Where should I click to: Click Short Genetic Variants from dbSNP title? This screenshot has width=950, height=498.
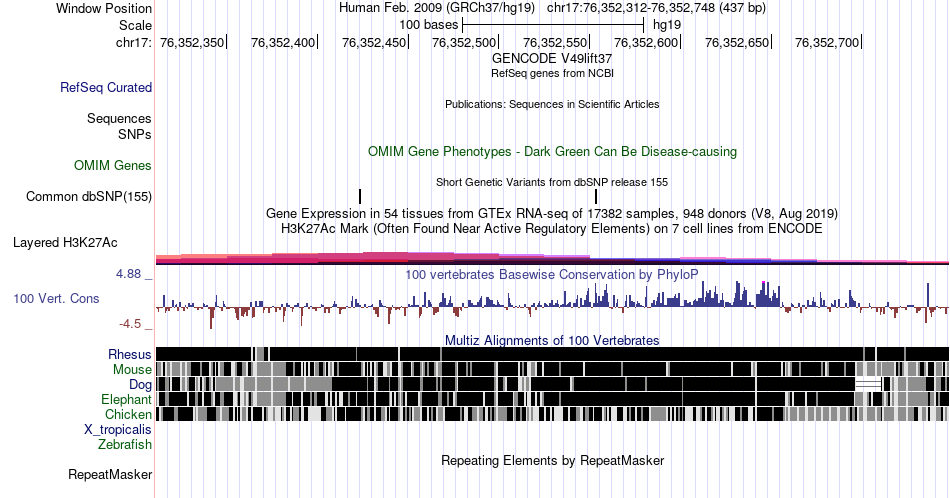(552, 182)
